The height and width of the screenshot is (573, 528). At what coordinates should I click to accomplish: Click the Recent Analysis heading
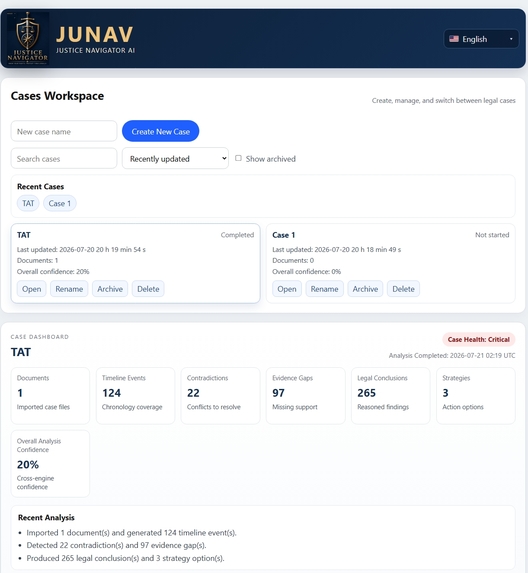click(x=46, y=517)
